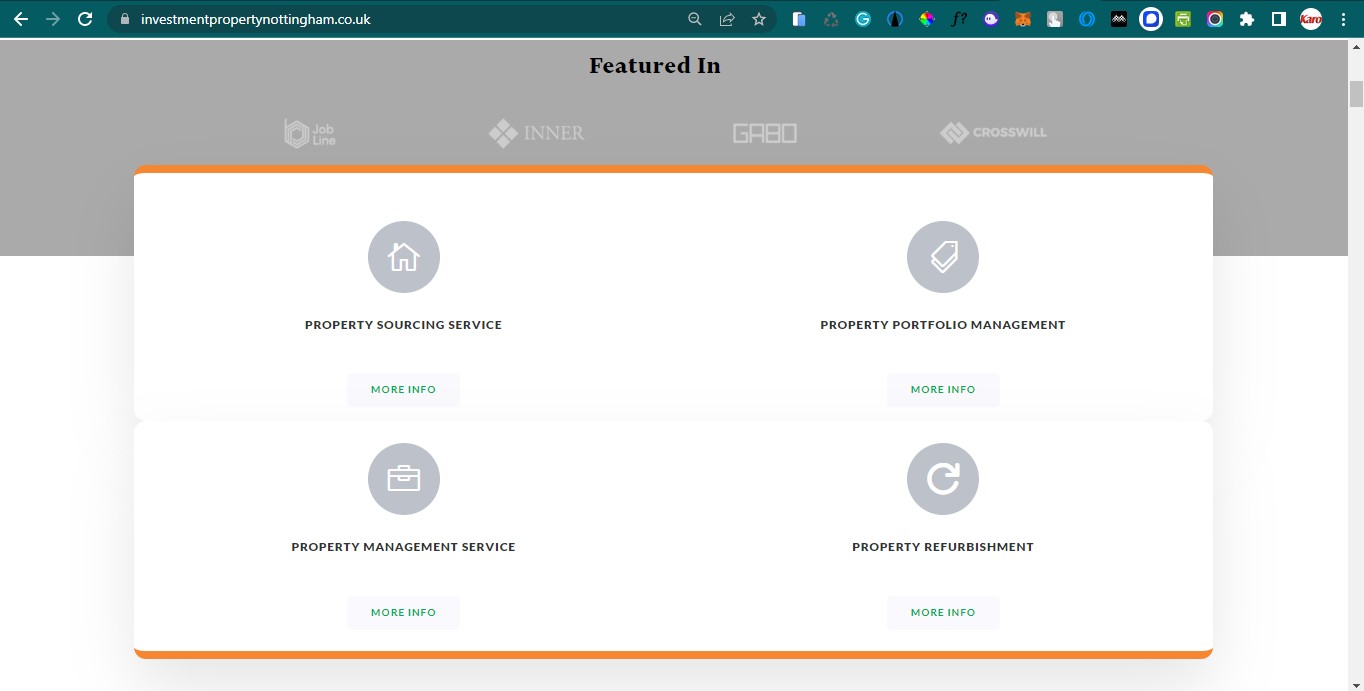The height and width of the screenshot is (691, 1364).
Task: Open the Karo browser profile avatar
Action: [x=1310, y=18]
